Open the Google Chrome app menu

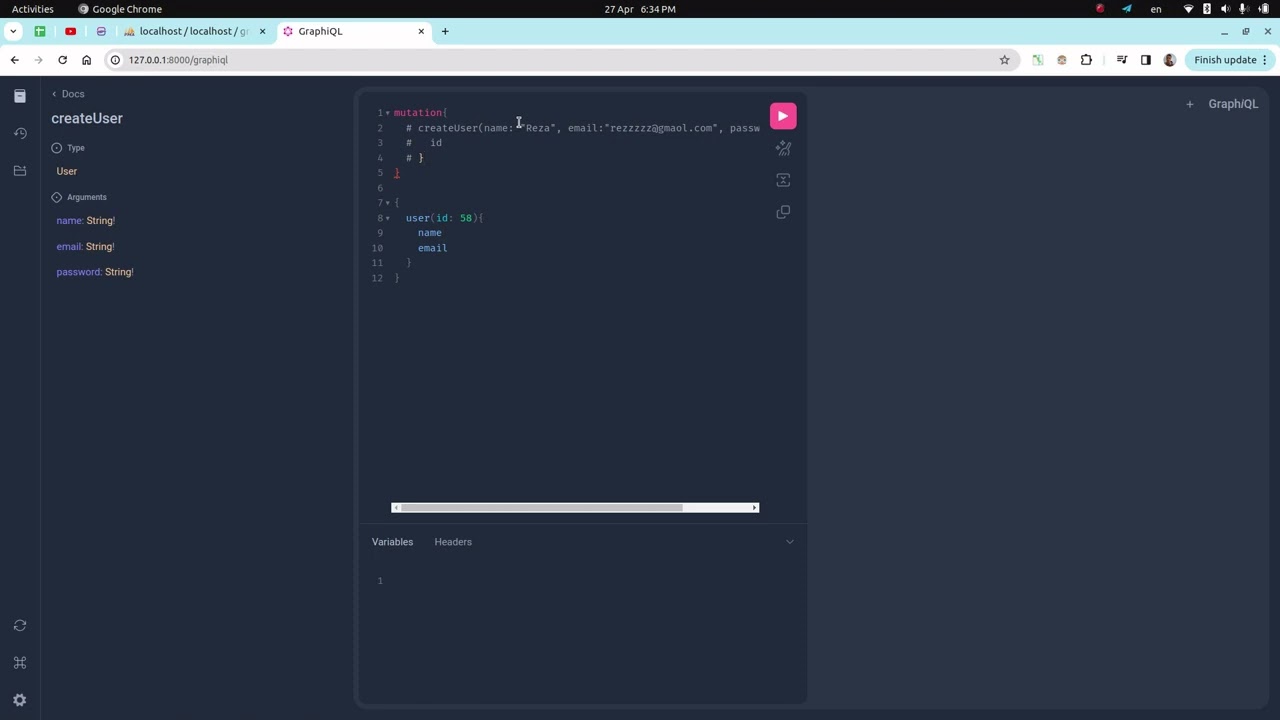click(120, 9)
